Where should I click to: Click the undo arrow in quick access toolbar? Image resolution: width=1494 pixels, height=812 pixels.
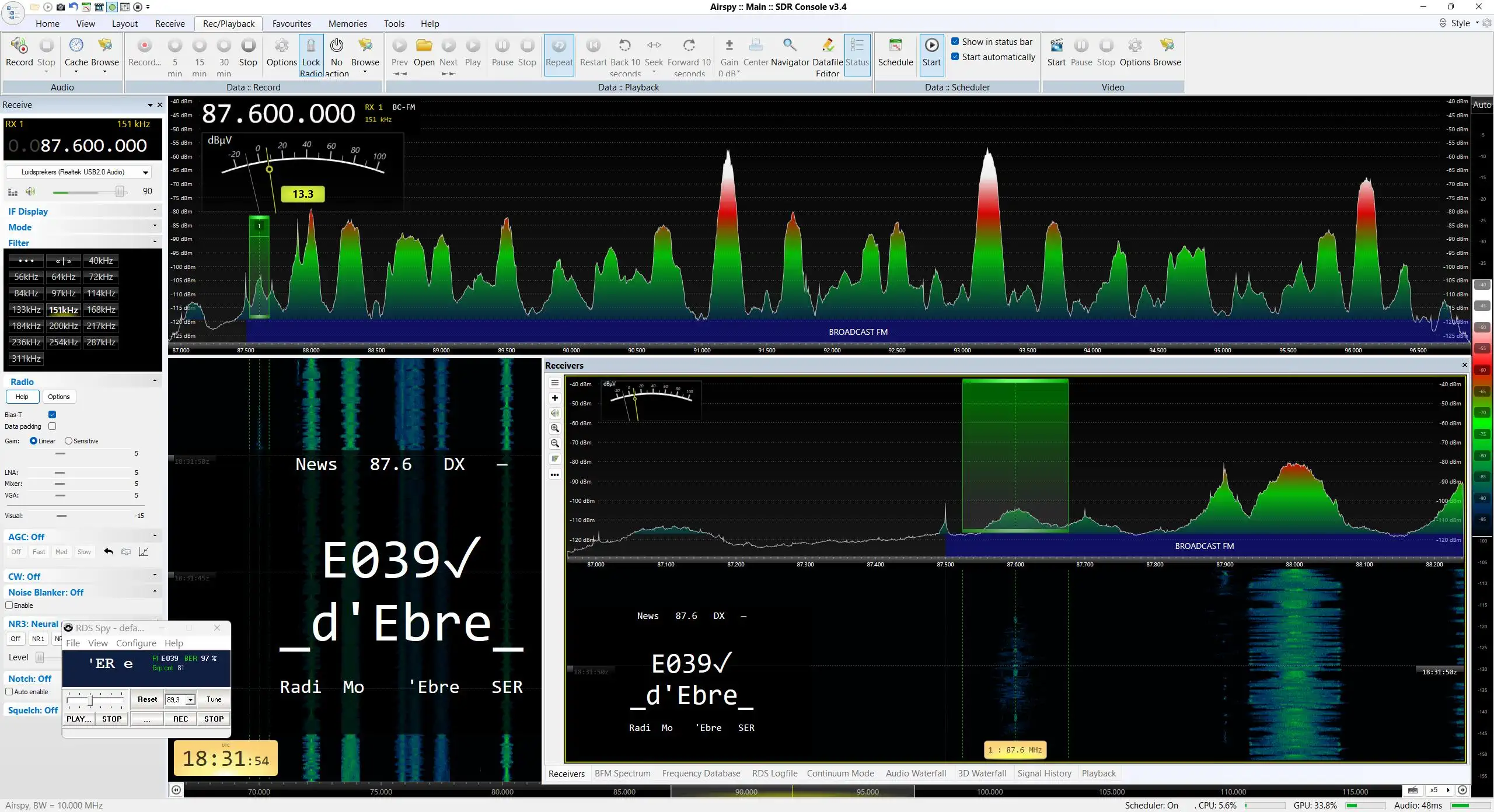[x=73, y=7]
